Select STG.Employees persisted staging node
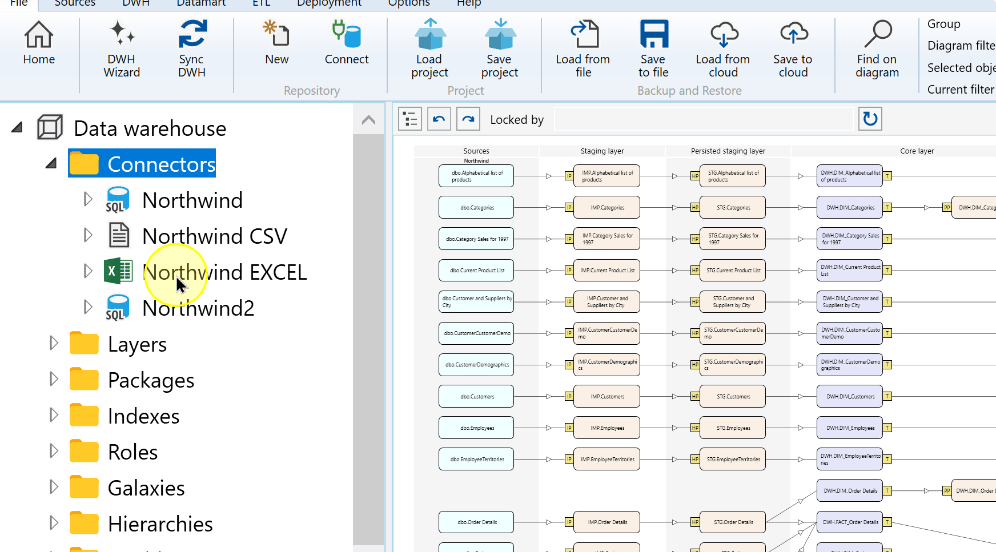The width and height of the screenshot is (996, 552). 732,427
